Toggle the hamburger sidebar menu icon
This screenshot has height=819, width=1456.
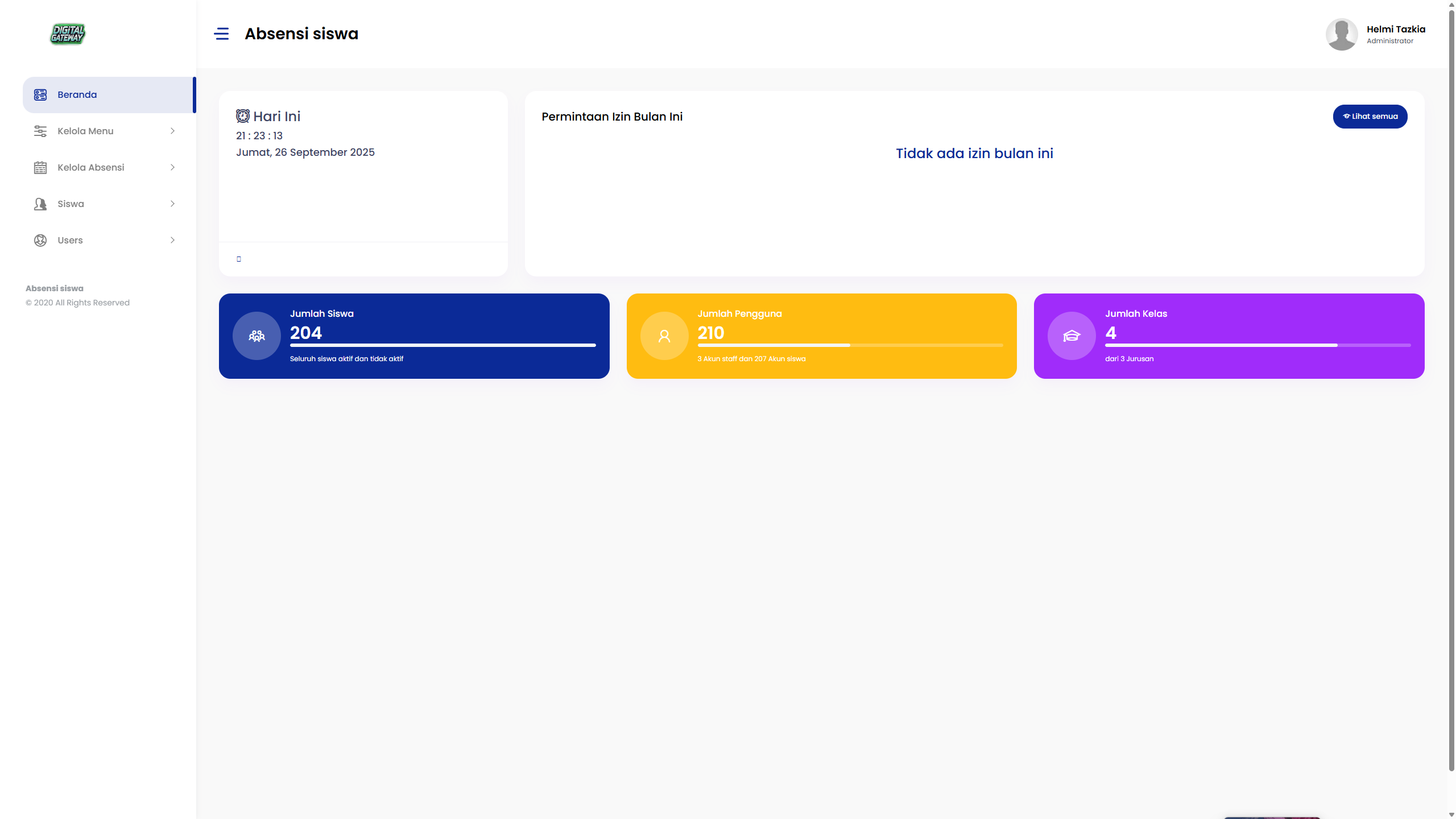click(x=221, y=34)
